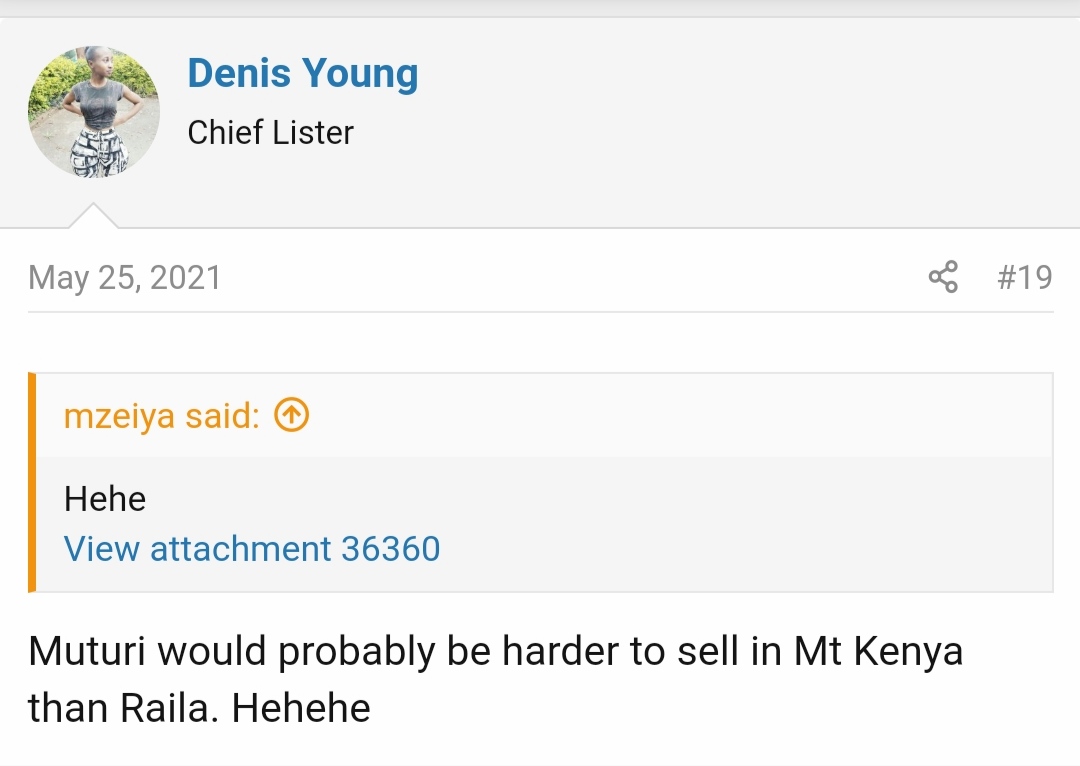This screenshot has width=1080, height=766.
Task: Click the orange left border of the quote
Action: tap(32, 482)
